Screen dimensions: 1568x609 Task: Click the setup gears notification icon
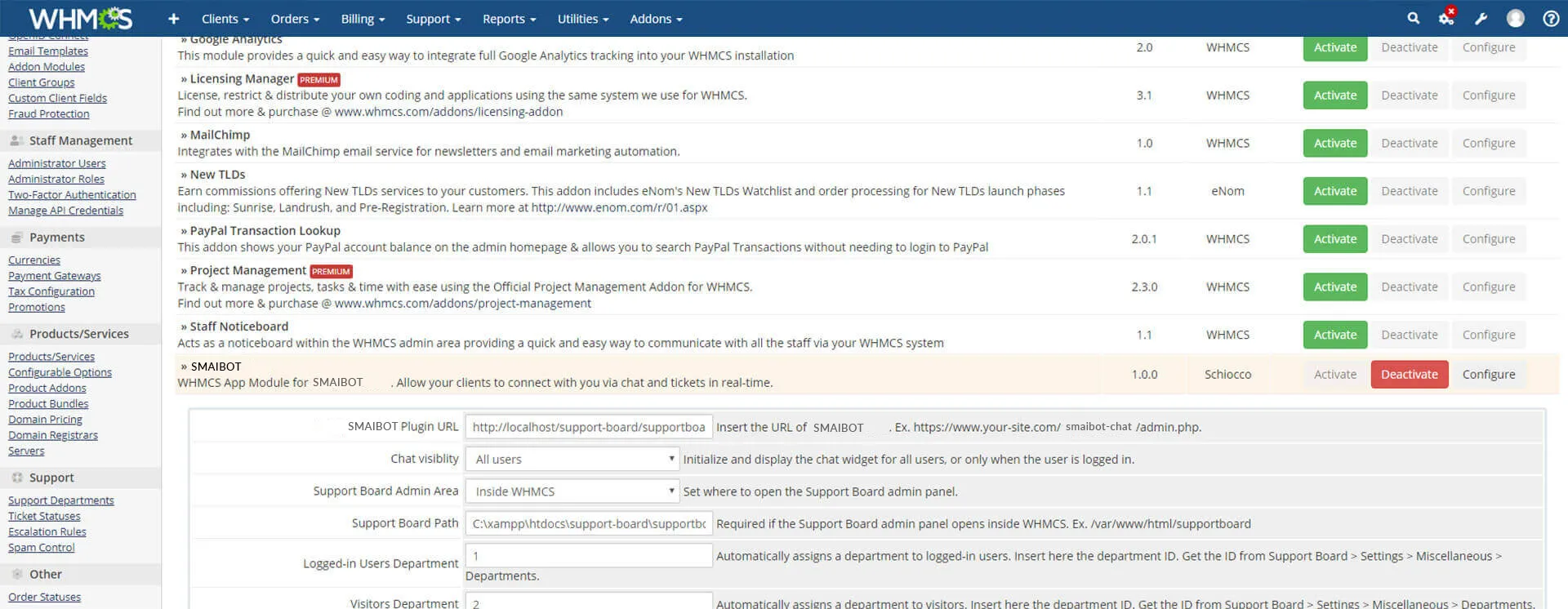click(x=1447, y=16)
